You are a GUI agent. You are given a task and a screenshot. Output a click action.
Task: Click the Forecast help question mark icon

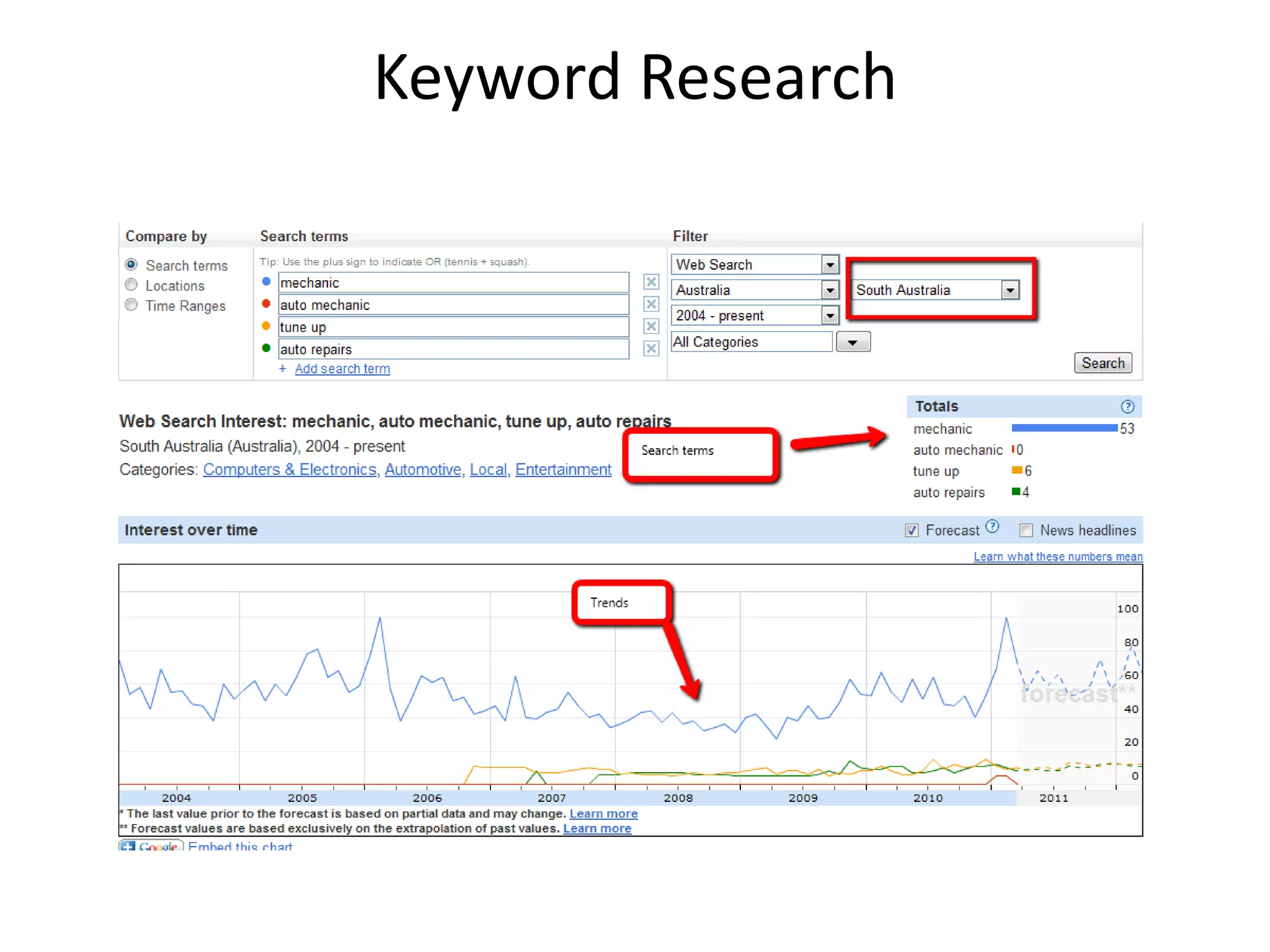(992, 527)
